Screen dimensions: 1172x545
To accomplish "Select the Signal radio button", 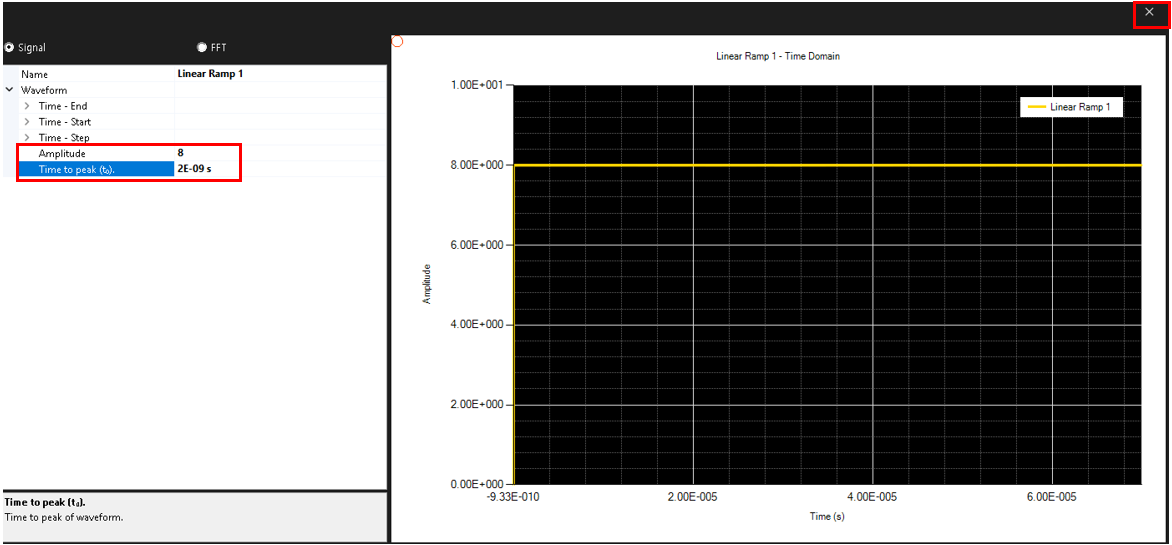I will pyautogui.click(x=10, y=47).
